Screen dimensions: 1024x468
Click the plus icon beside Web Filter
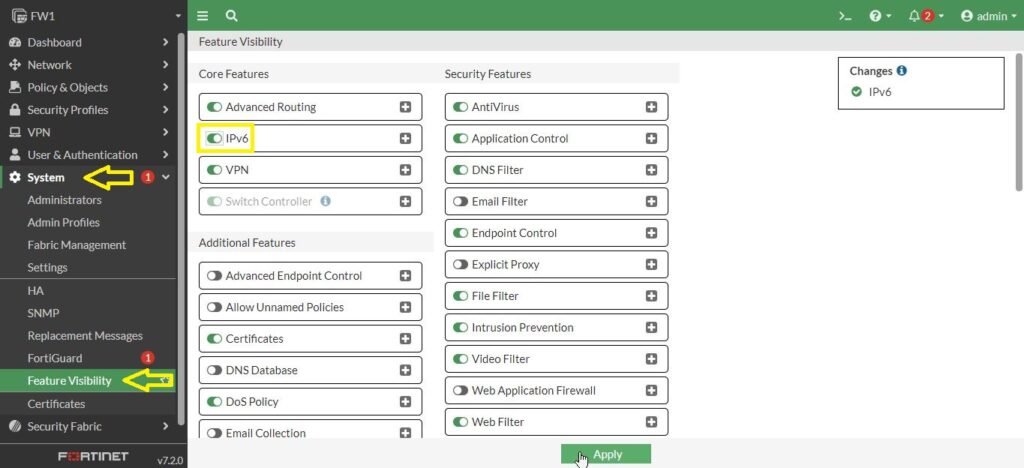pos(651,422)
